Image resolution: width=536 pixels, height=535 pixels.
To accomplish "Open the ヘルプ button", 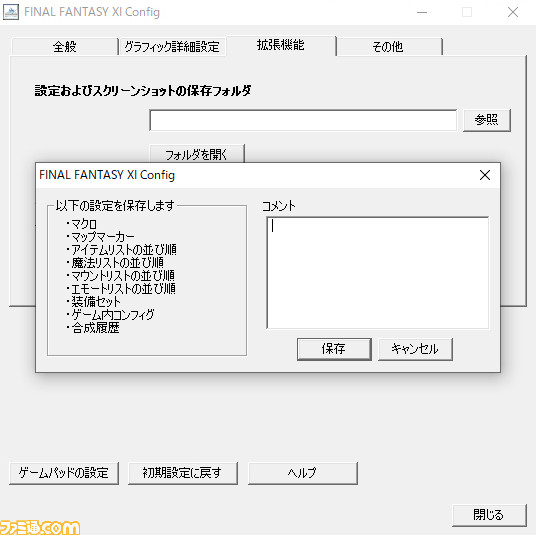I will [303, 473].
